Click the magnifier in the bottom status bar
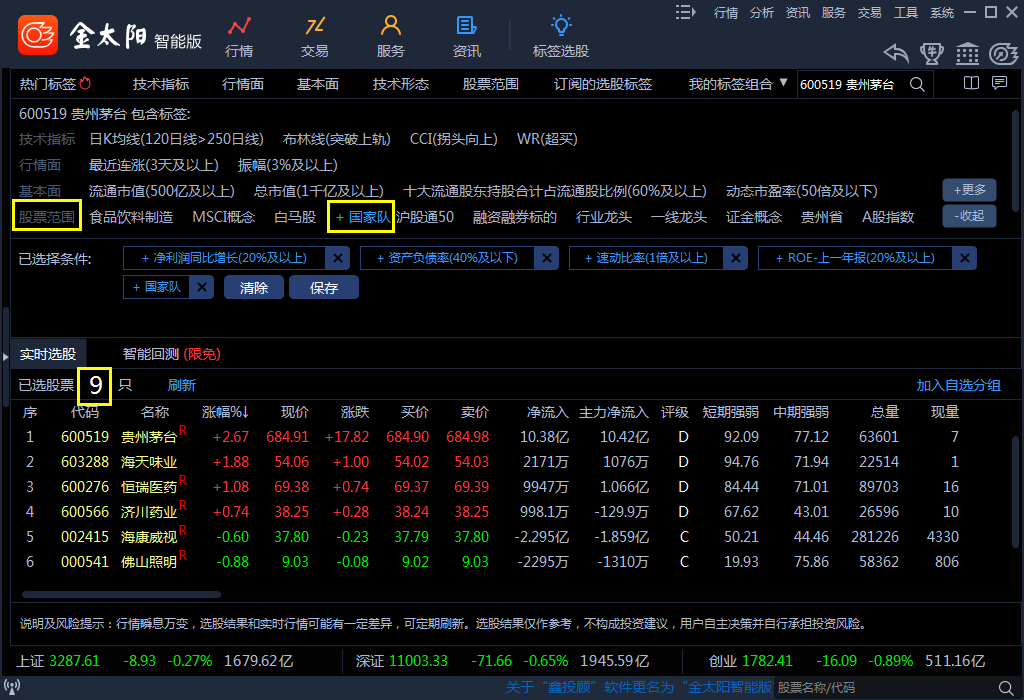 [1006, 688]
